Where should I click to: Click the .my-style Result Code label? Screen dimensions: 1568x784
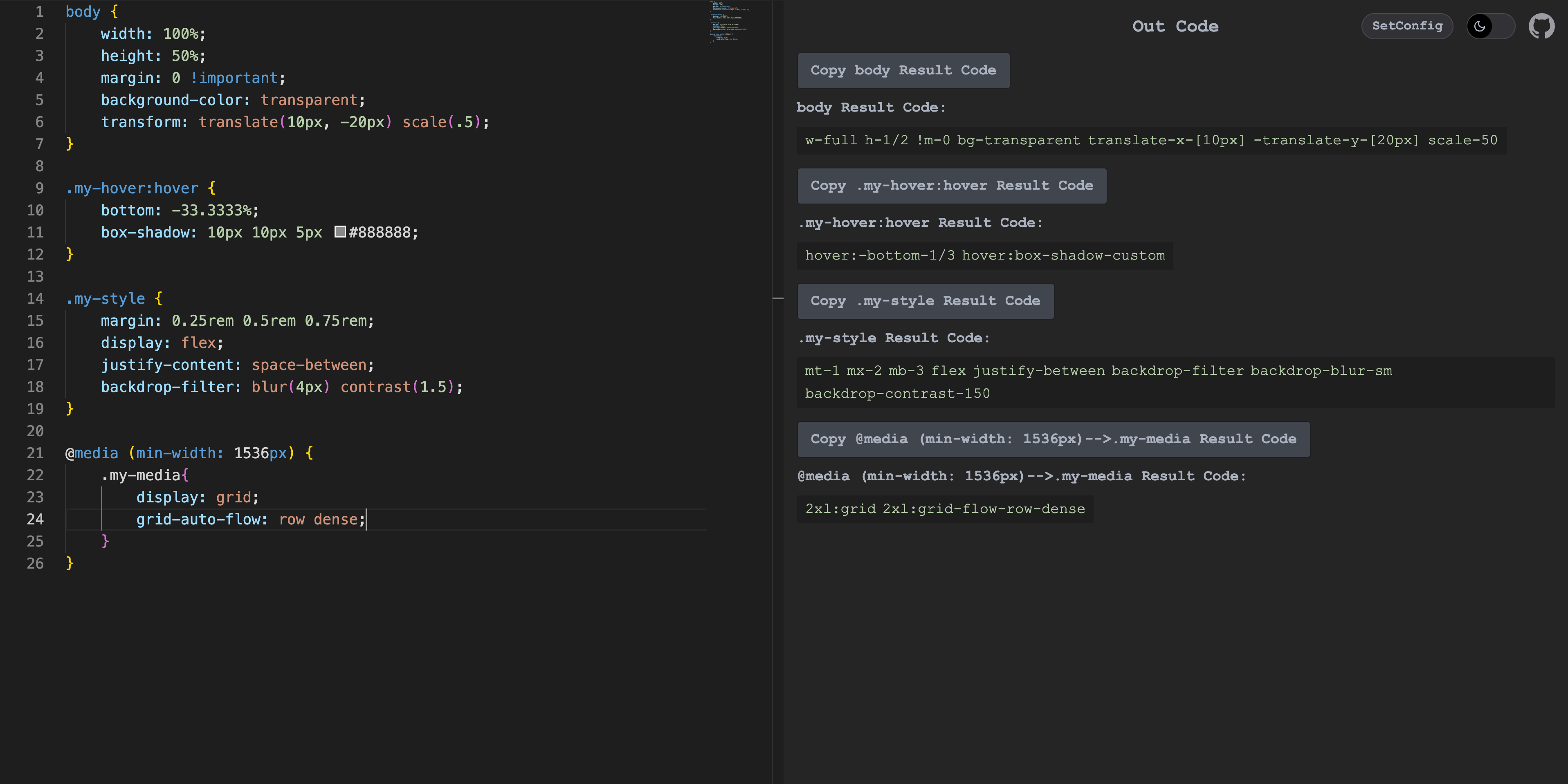point(894,338)
